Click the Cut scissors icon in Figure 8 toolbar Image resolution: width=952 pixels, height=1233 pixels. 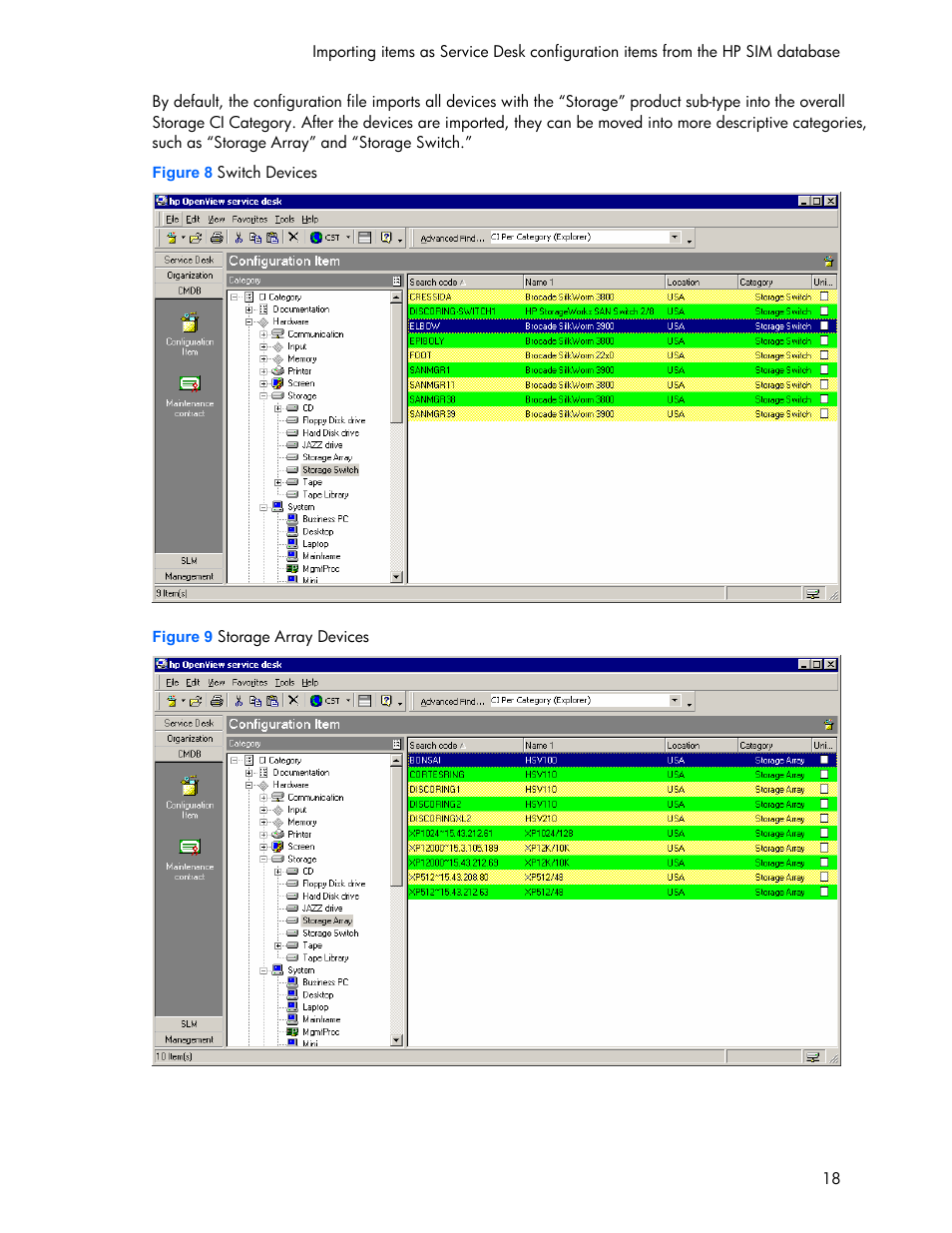click(x=238, y=238)
